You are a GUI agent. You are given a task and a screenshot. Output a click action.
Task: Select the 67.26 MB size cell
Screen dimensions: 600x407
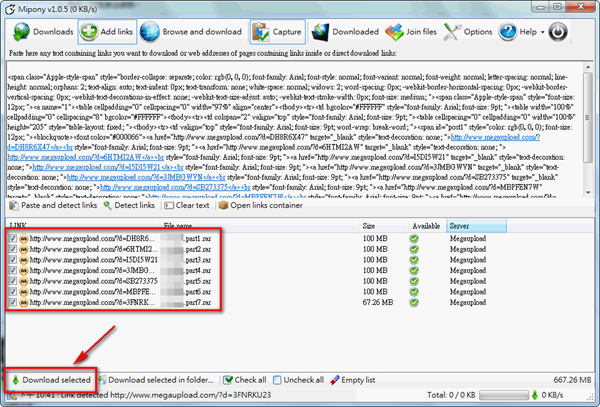coord(378,303)
